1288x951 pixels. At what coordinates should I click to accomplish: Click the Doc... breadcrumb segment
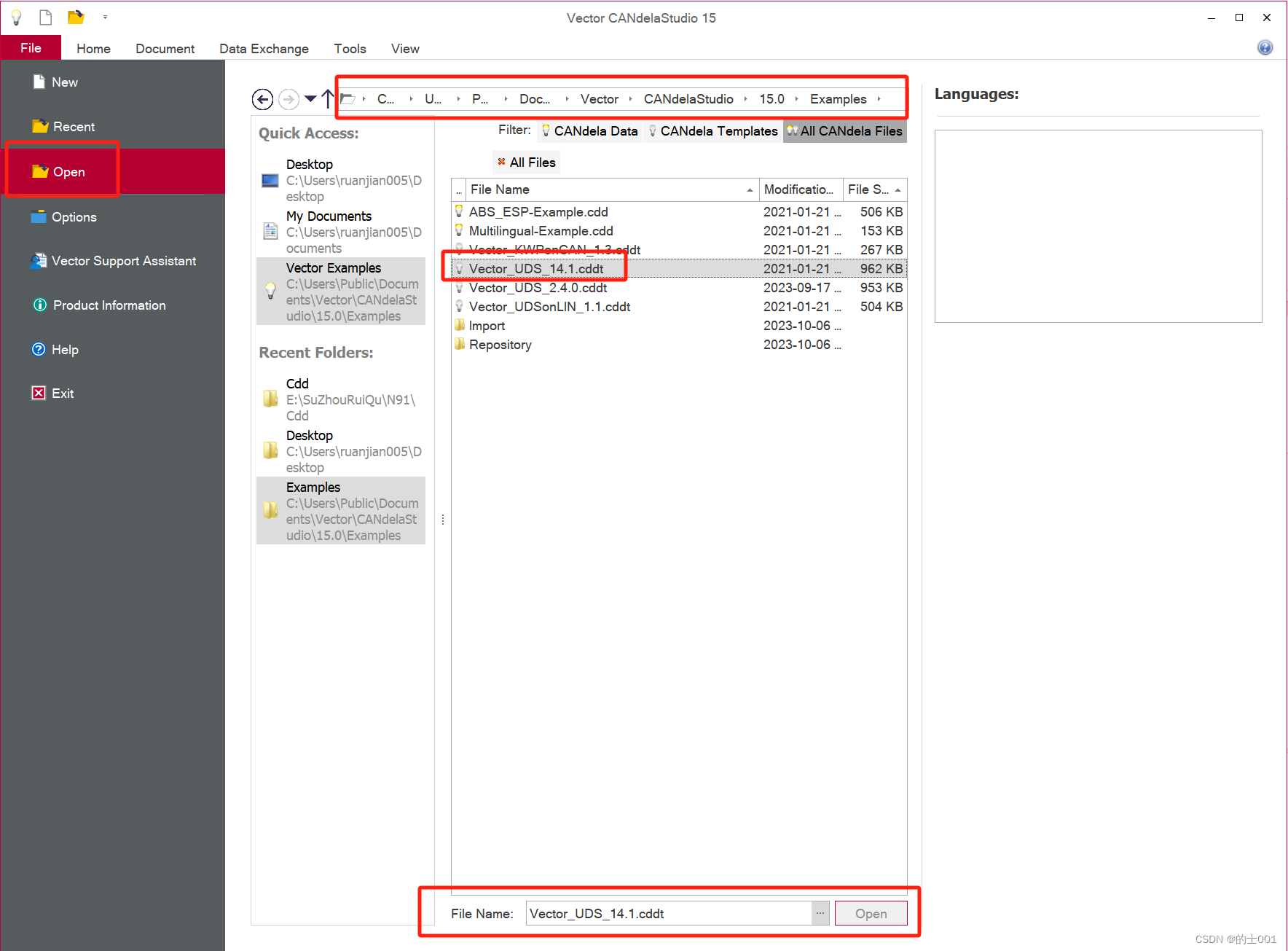click(534, 99)
